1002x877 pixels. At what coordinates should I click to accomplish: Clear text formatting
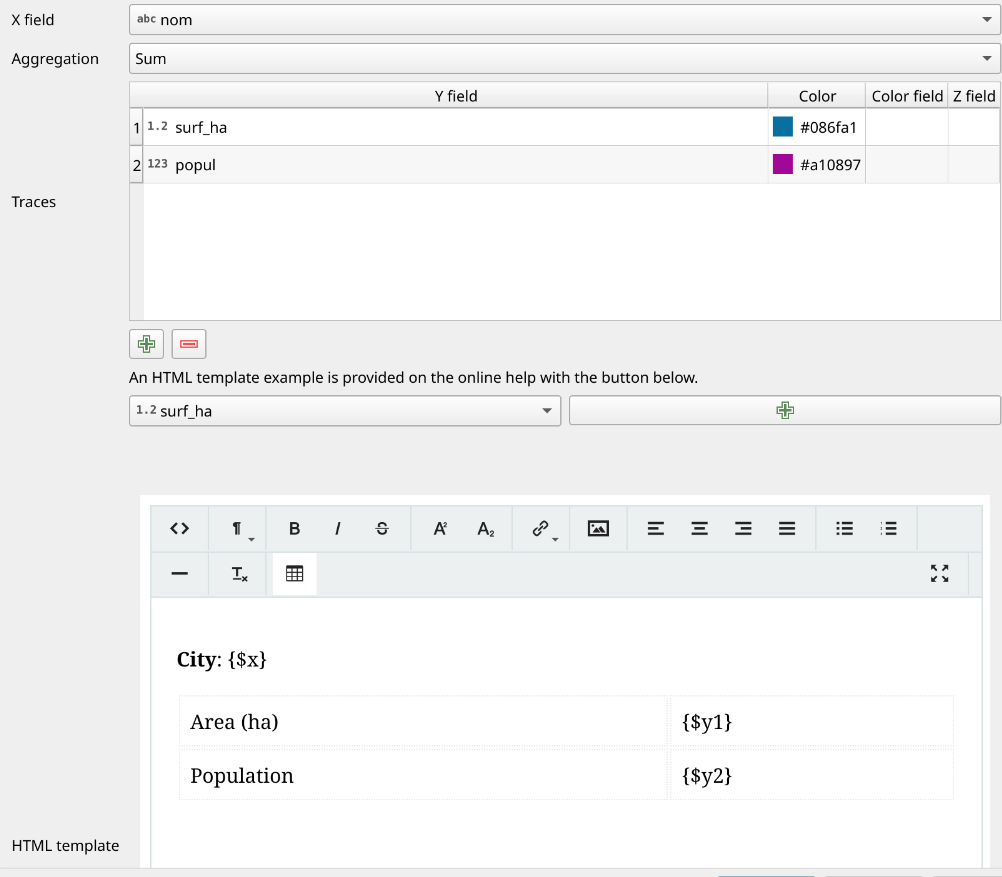tap(238, 574)
